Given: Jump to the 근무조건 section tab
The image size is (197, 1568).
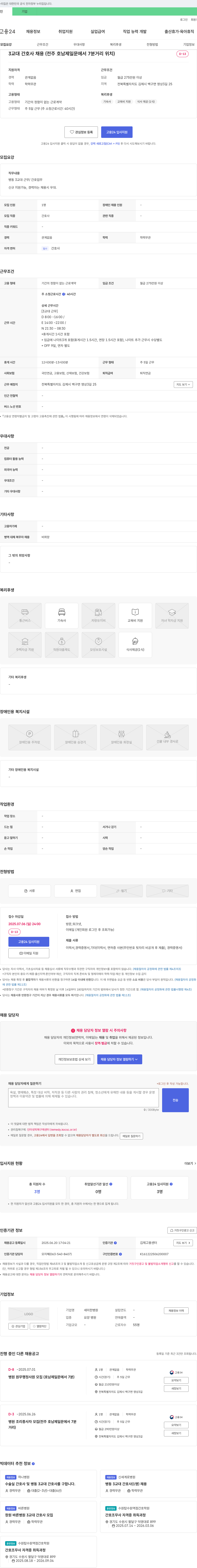Looking at the screenshot, I should [43, 44].
